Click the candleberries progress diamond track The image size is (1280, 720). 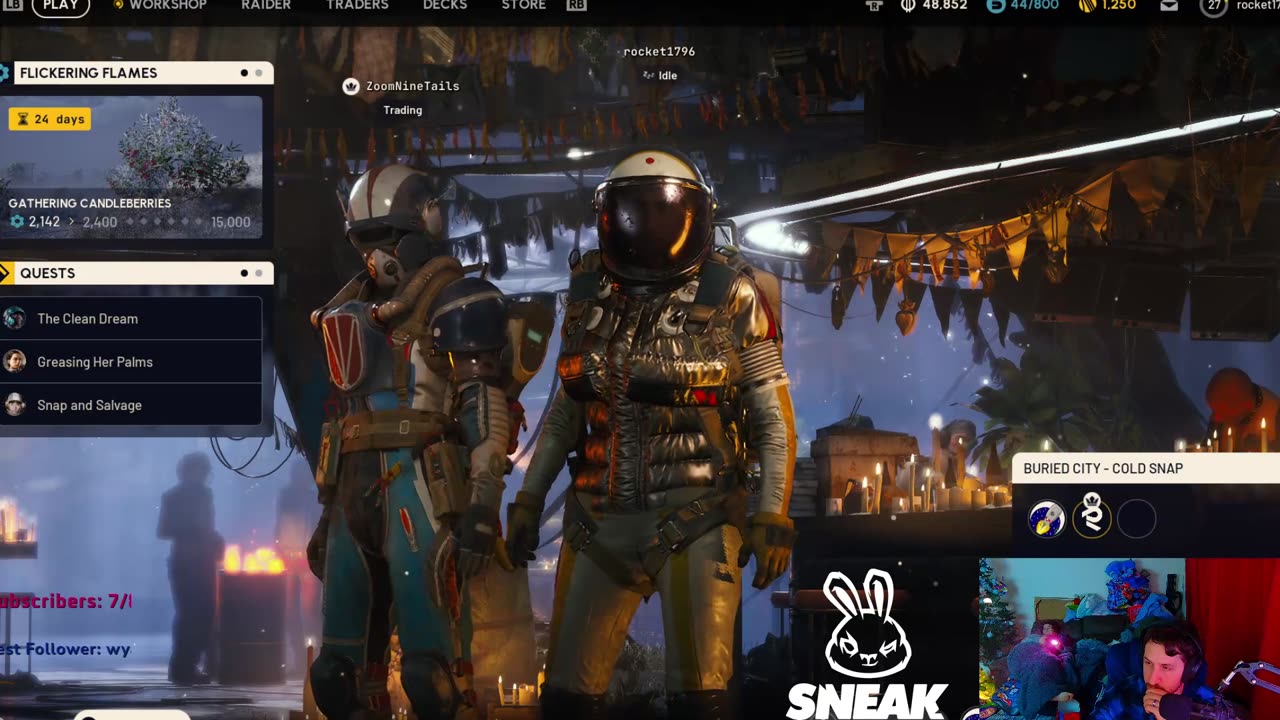[x=163, y=222]
